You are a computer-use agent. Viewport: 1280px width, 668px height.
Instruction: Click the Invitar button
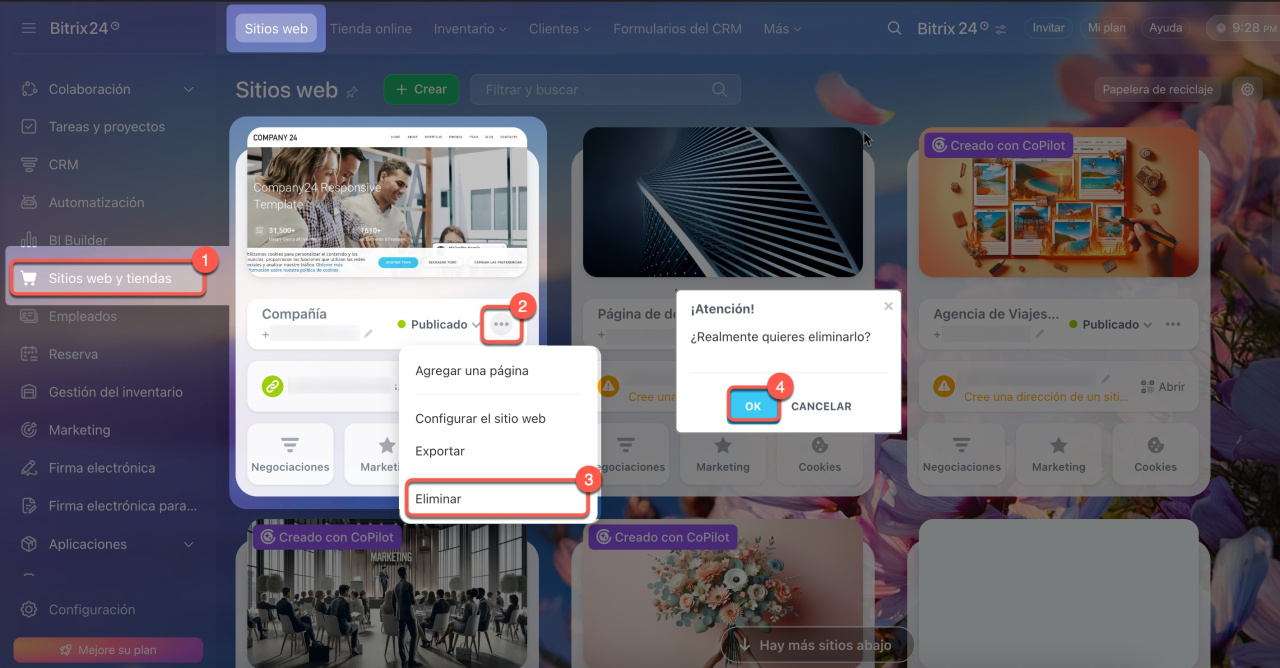[1048, 28]
